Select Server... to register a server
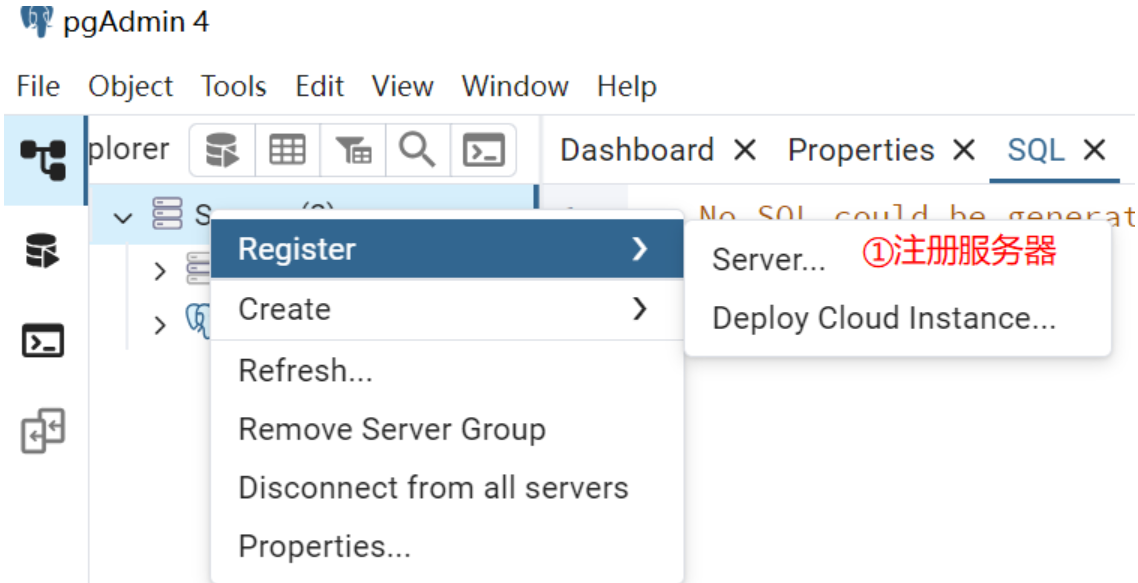Viewport: 1138px width, 583px height. [x=768, y=260]
